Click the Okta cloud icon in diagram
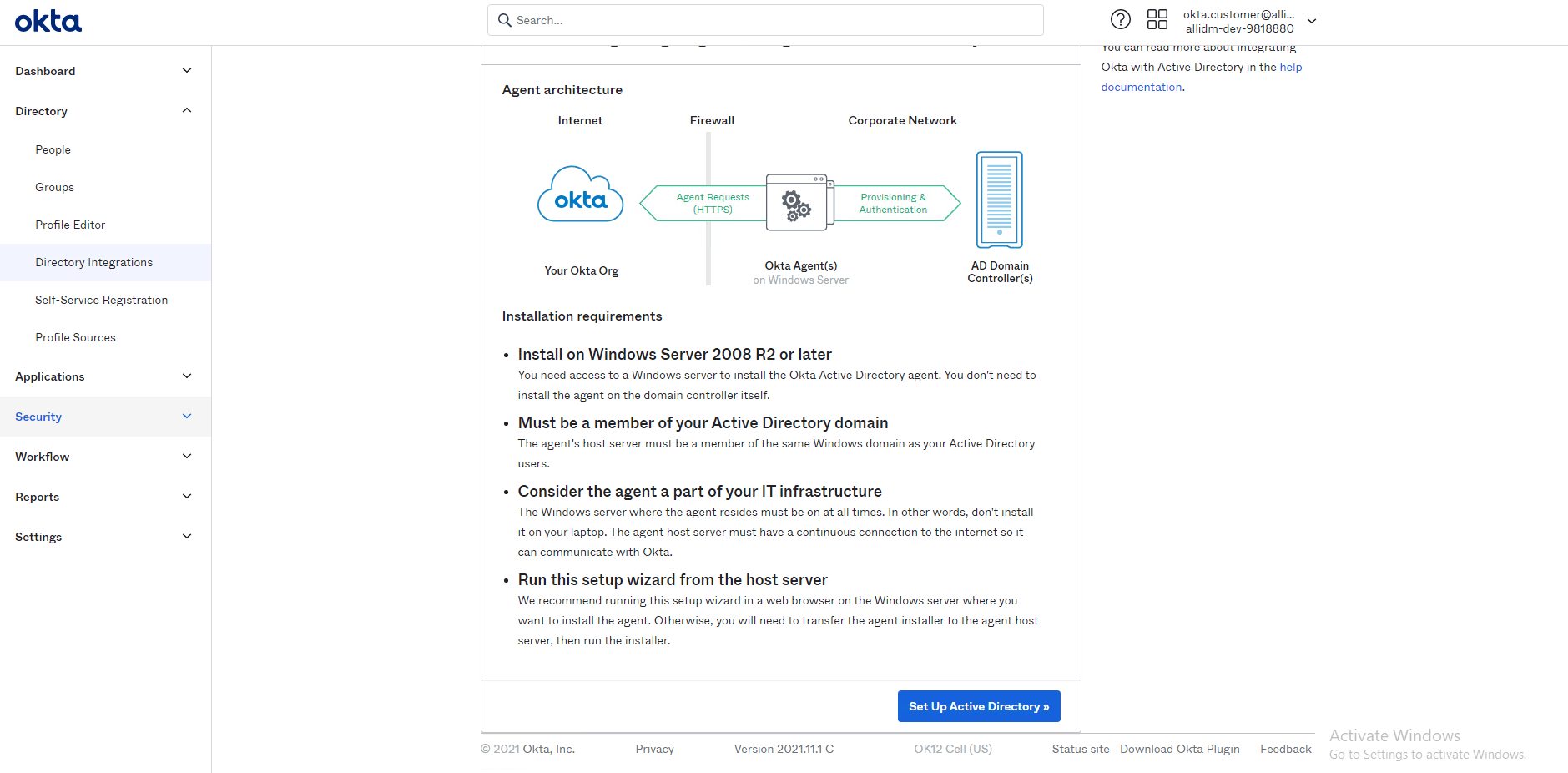This screenshot has width=1568, height=773. (581, 194)
